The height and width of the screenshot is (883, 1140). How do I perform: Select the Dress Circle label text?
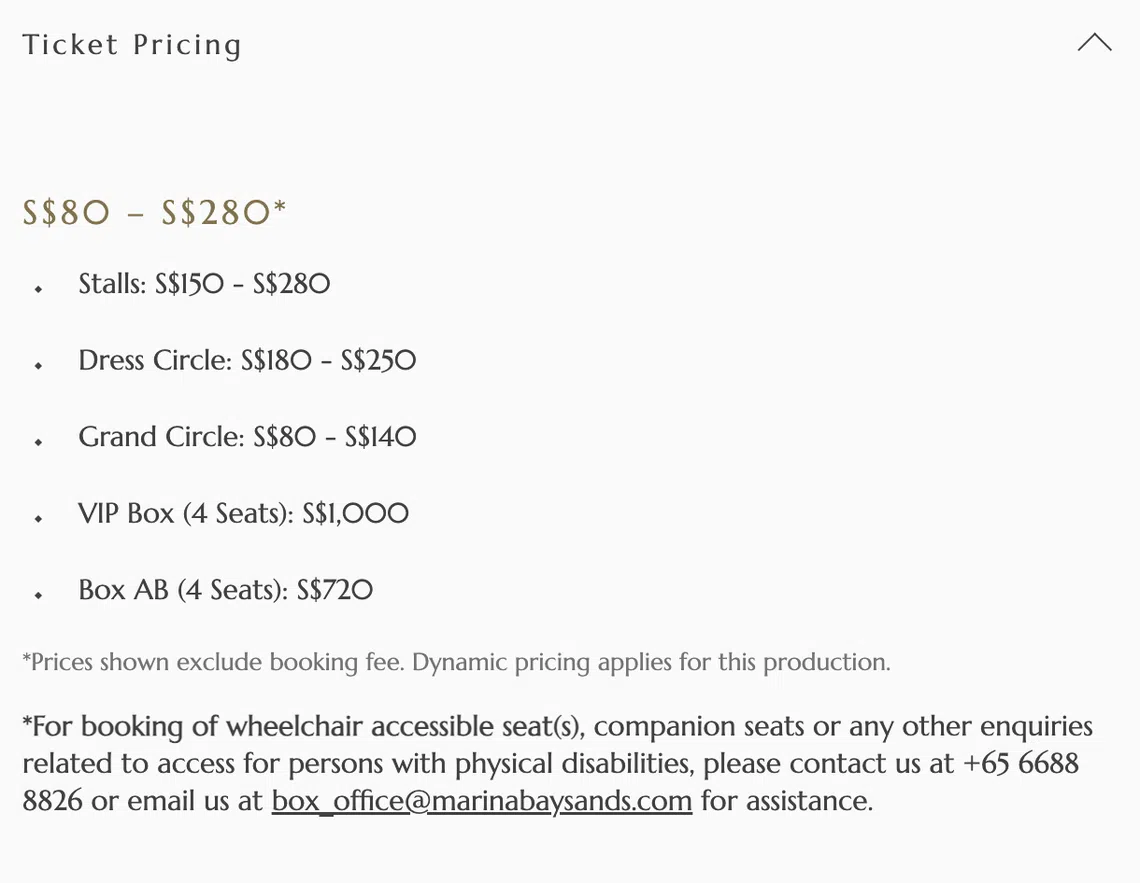(155, 360)
